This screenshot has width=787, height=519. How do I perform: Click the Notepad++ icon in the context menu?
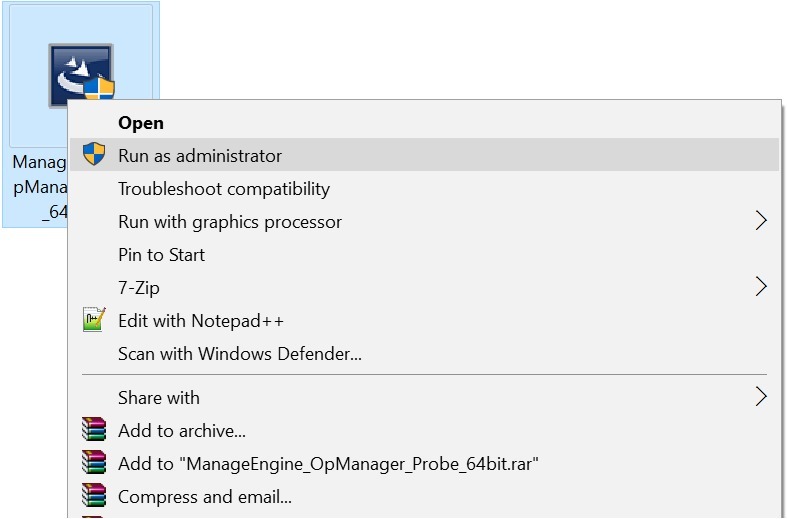coord(94,321)
